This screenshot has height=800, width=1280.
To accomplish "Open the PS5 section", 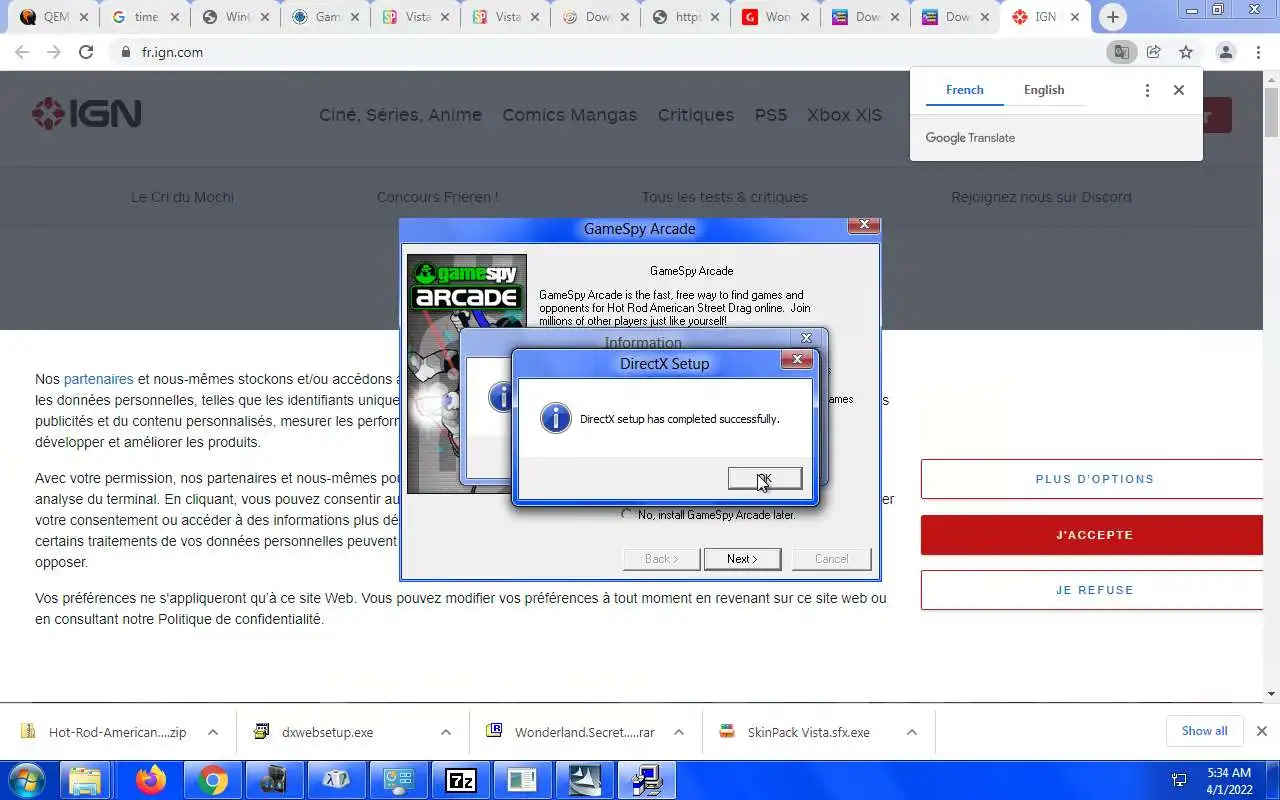I will (771, 115).
